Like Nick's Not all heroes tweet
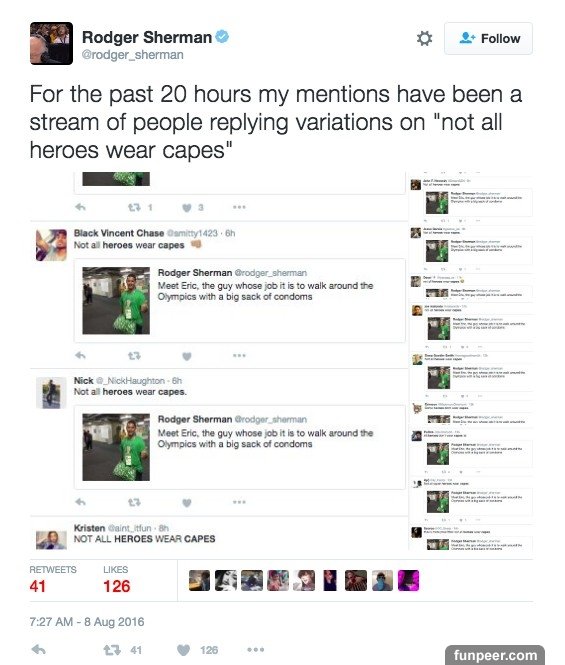This screenshot has width=565, height=665. (187, 503)
